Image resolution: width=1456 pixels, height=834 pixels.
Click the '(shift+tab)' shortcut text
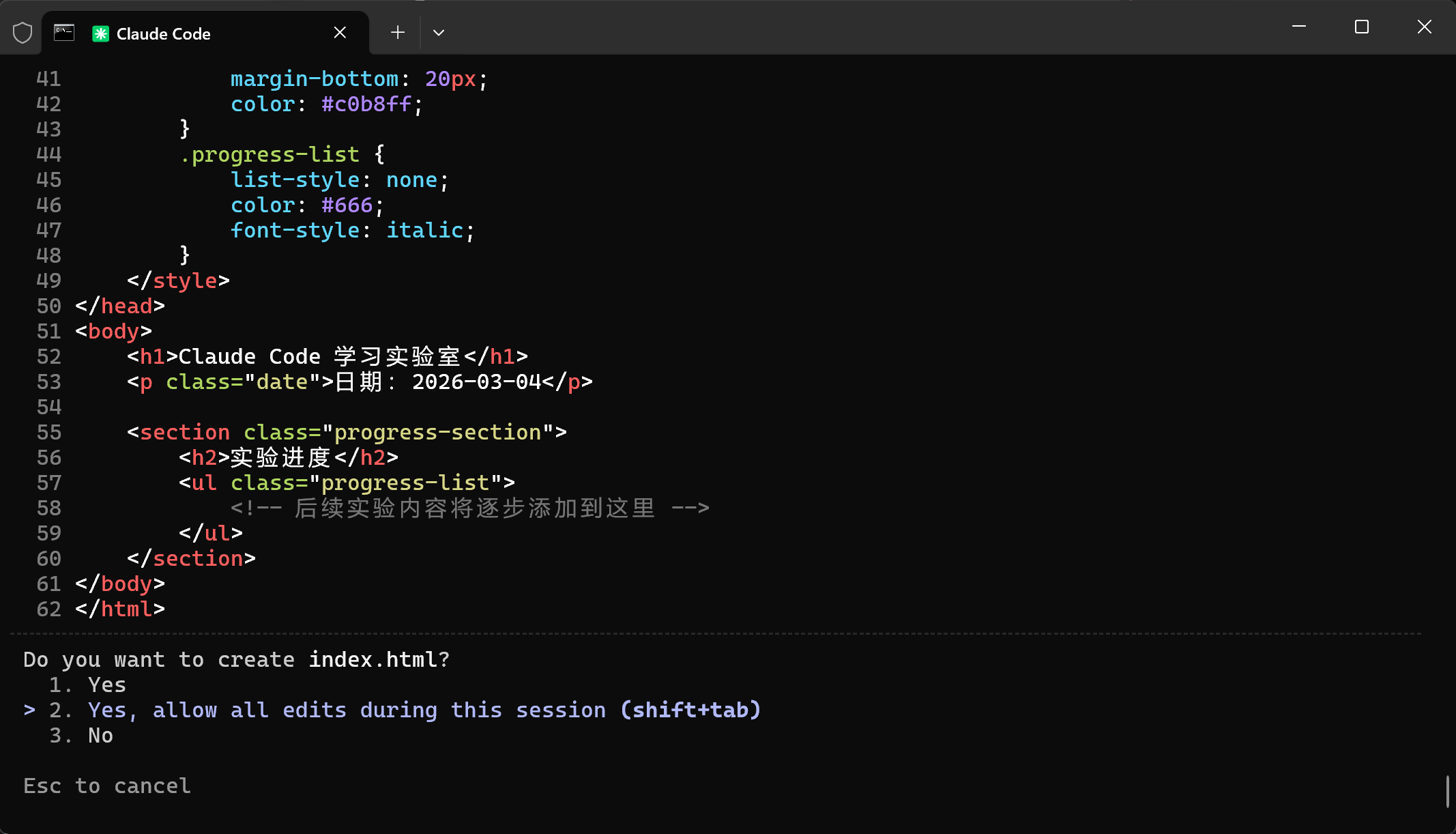pyautogui.click(x=690, y=710)
